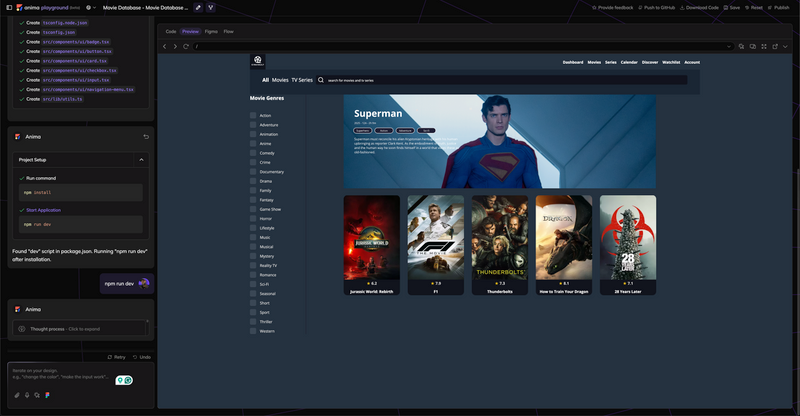
Task: Select the Preview tab
Action: [190, 32]
